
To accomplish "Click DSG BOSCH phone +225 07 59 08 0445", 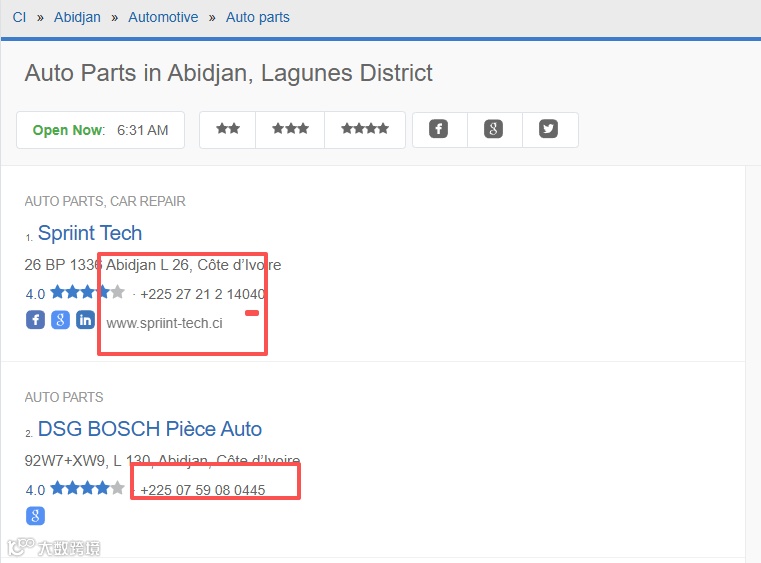I will coord(202,490).
